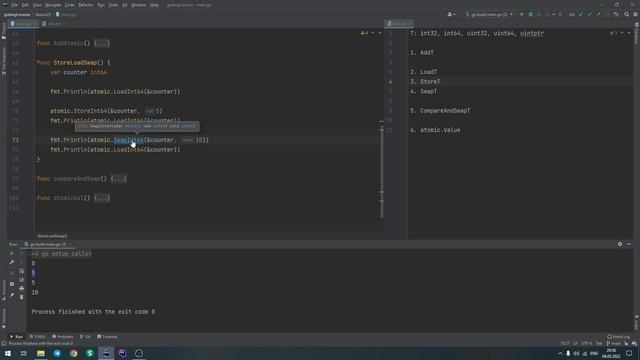Open Google Chrome from the taskbar
Screen dimensions: 640x360
pos(73,353)
